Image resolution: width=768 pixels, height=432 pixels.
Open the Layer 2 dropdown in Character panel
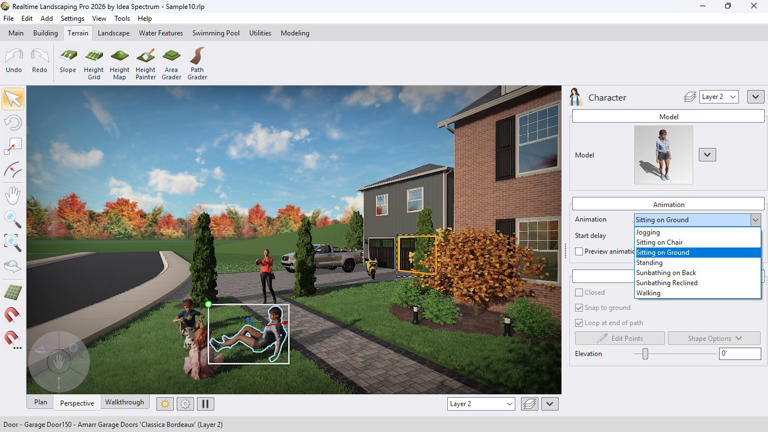click(x=719, y=97)
